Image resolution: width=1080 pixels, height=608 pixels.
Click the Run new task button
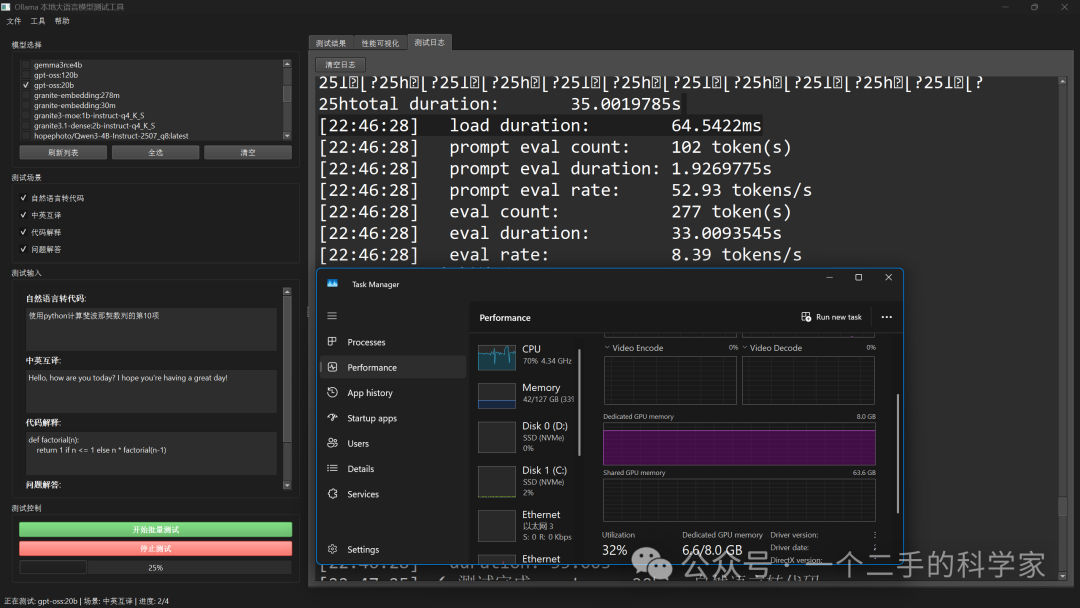tap(831, 317)
